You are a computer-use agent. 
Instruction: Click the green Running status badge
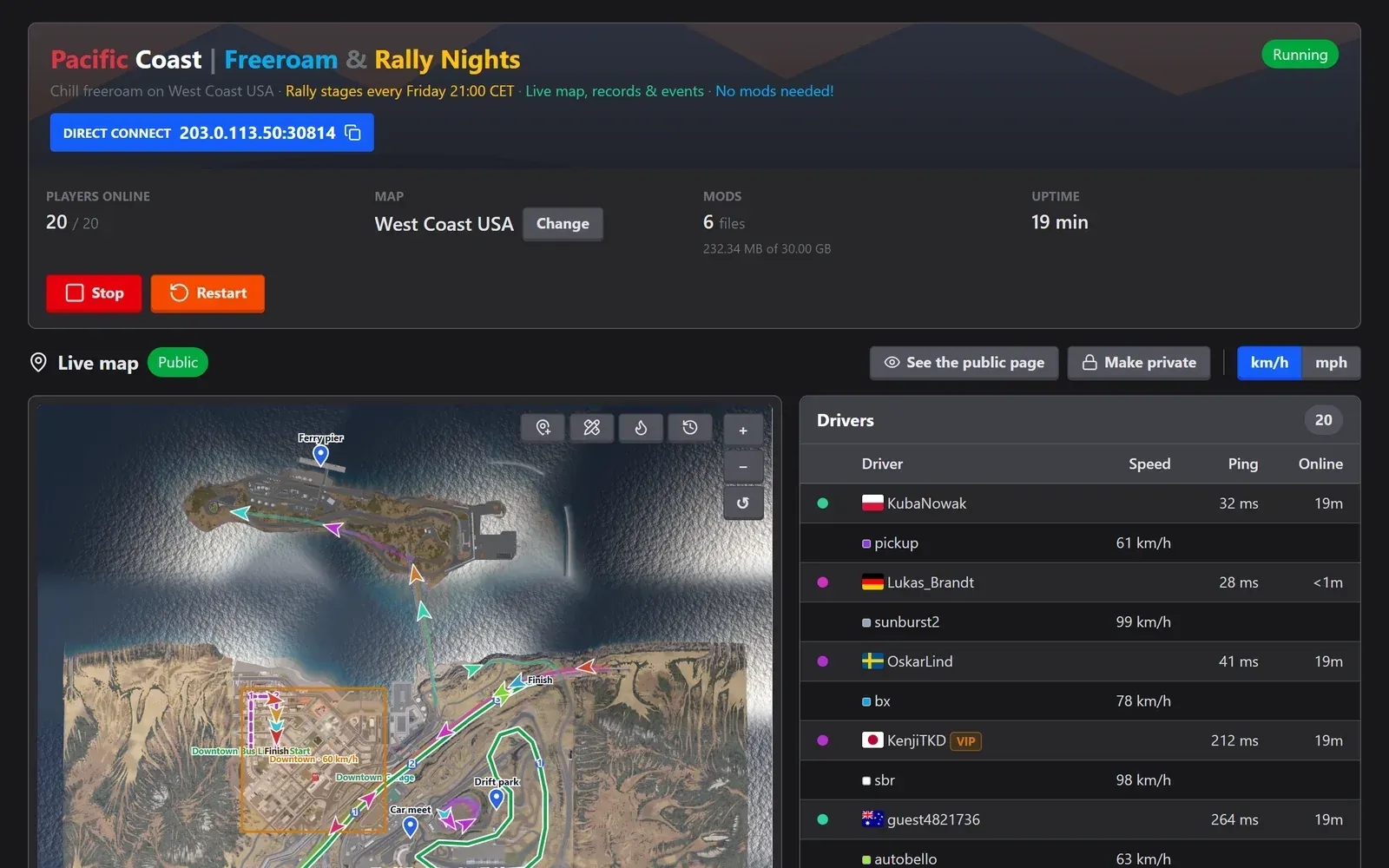click(1300, 55)
